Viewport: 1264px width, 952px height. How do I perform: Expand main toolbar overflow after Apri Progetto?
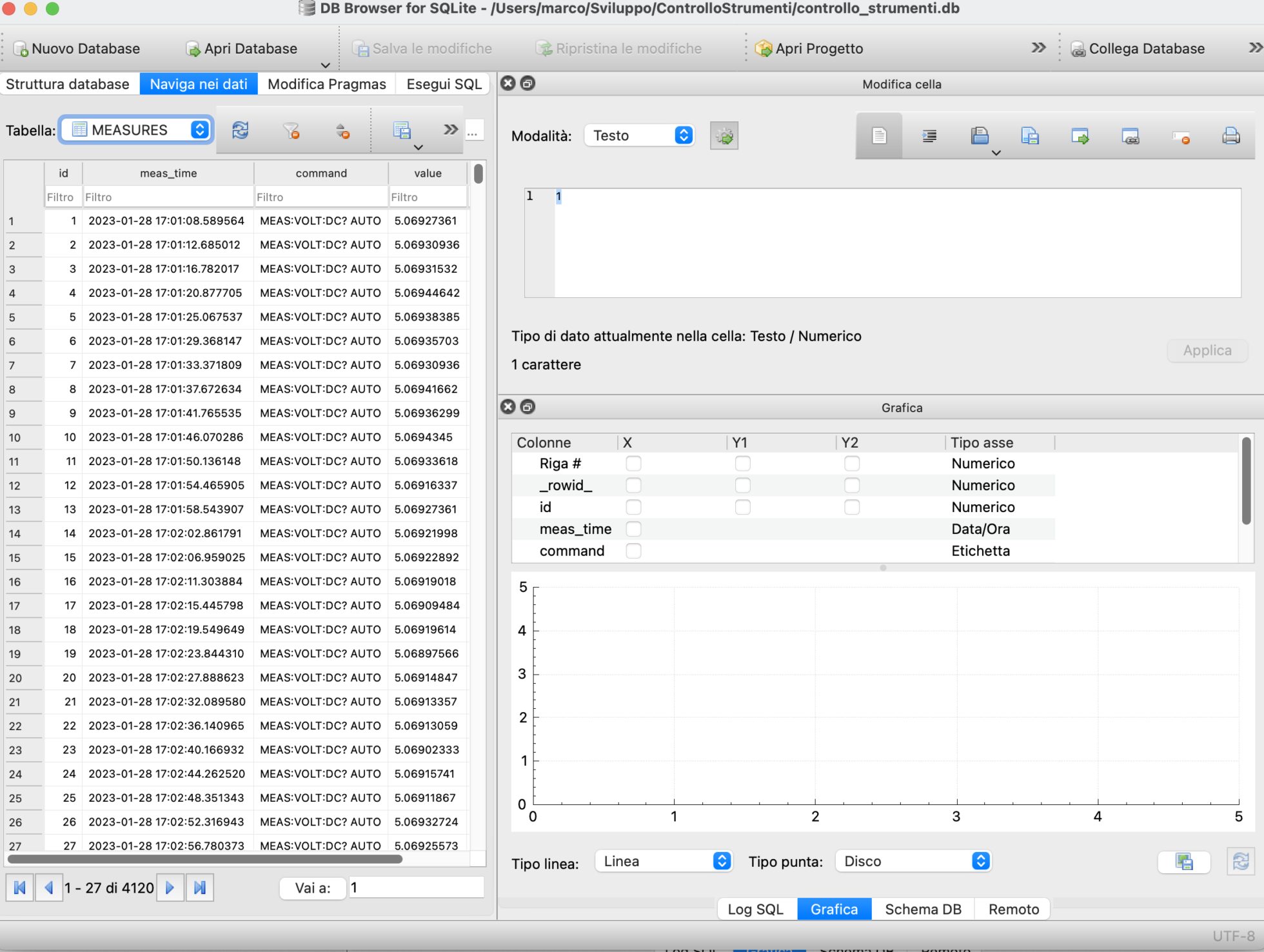point(1038,48)
